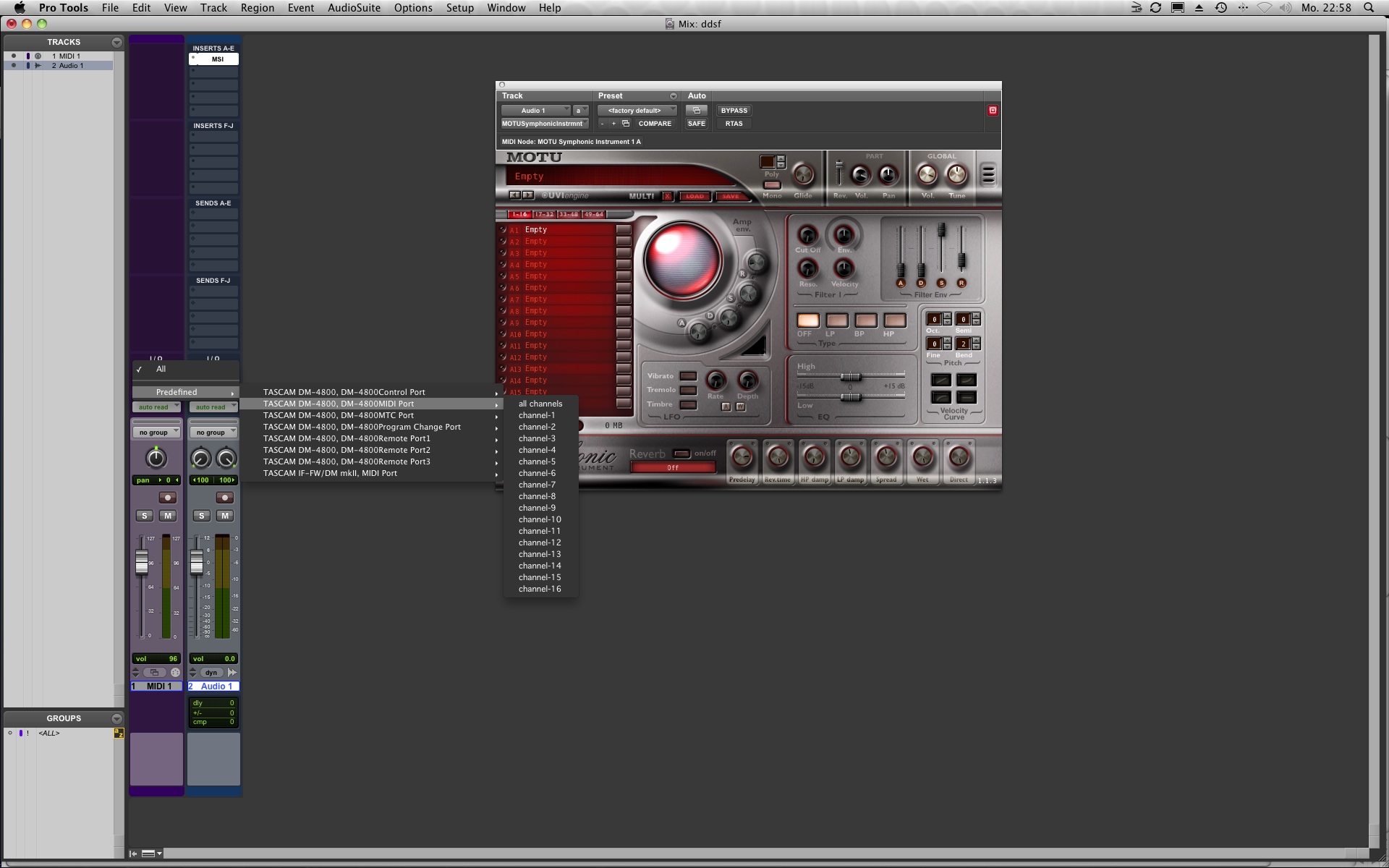The image size is (1389, 868).
Task: Select the LP filter type button
Action: pos(837,320)
